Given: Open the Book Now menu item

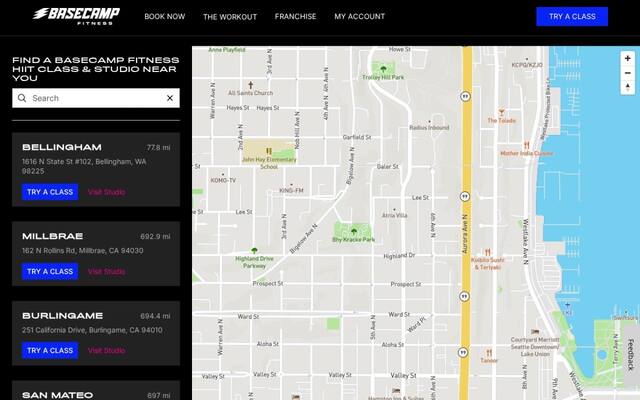Looking at the screenshot, I should point(164,16).
